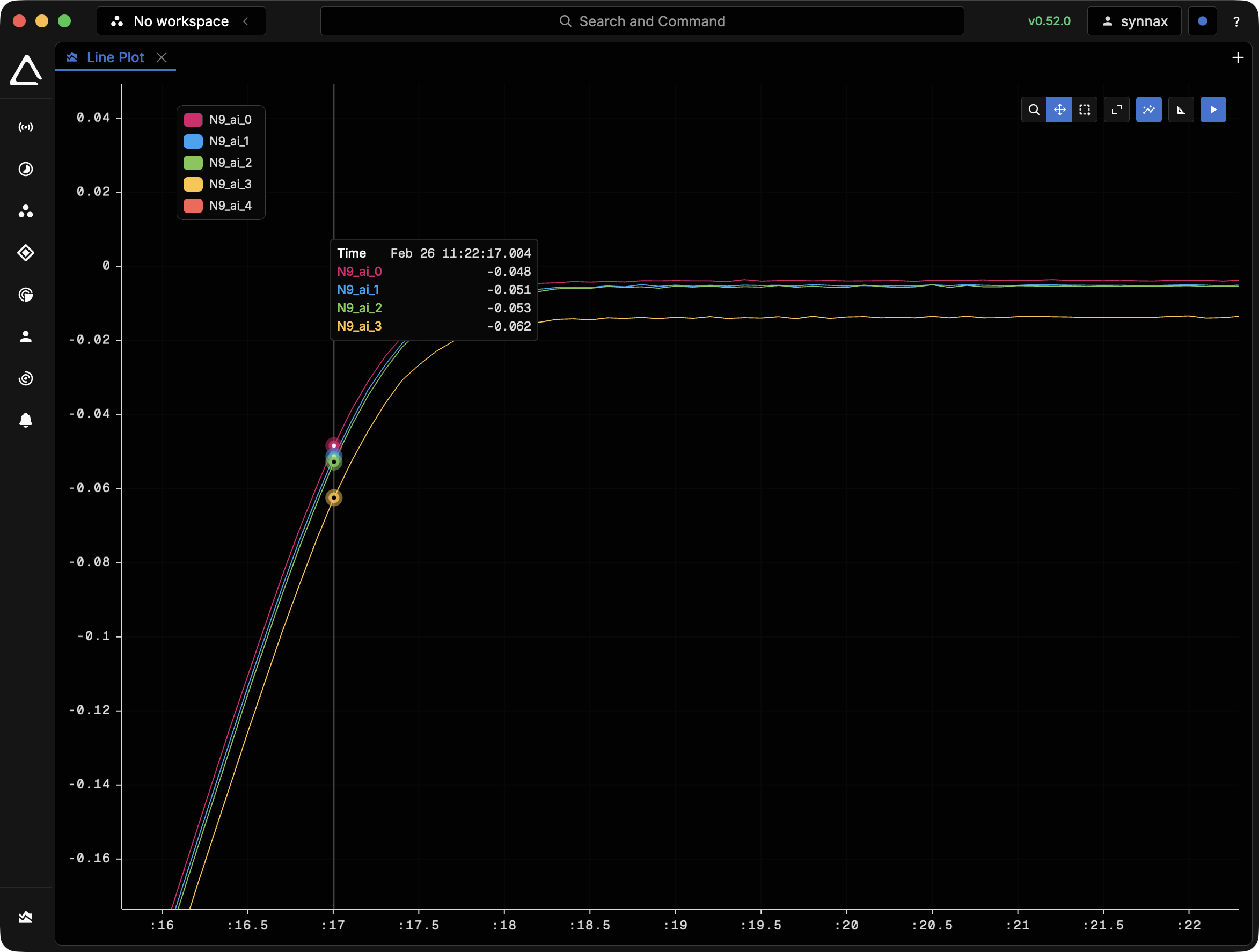
Task: Toggle the slope measuring ruler tool
Action: [x=1181, y=110]
